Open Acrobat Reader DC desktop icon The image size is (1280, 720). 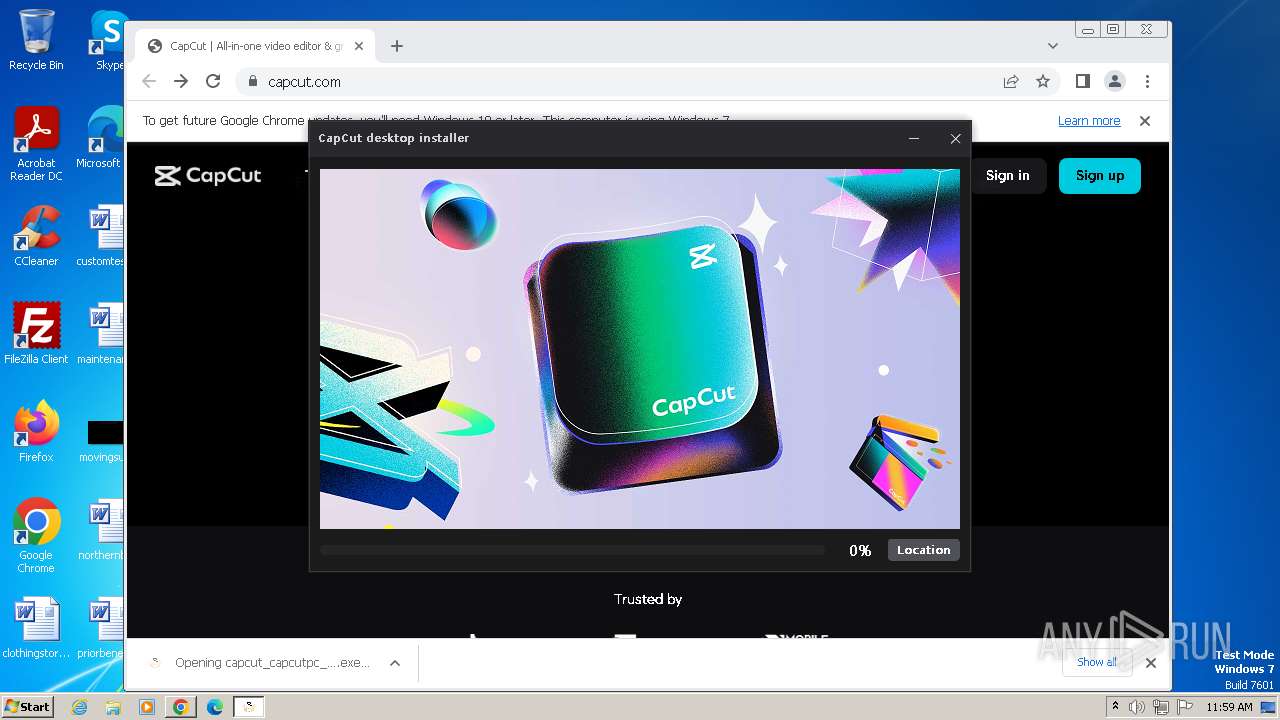36,145
